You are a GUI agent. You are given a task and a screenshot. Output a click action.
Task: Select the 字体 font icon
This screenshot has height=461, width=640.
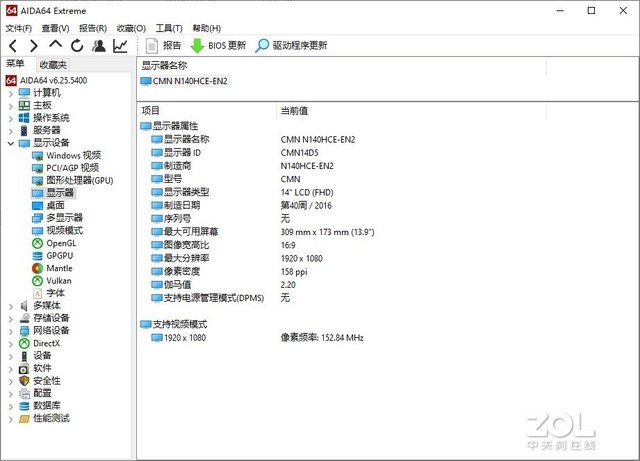[37, 293]
